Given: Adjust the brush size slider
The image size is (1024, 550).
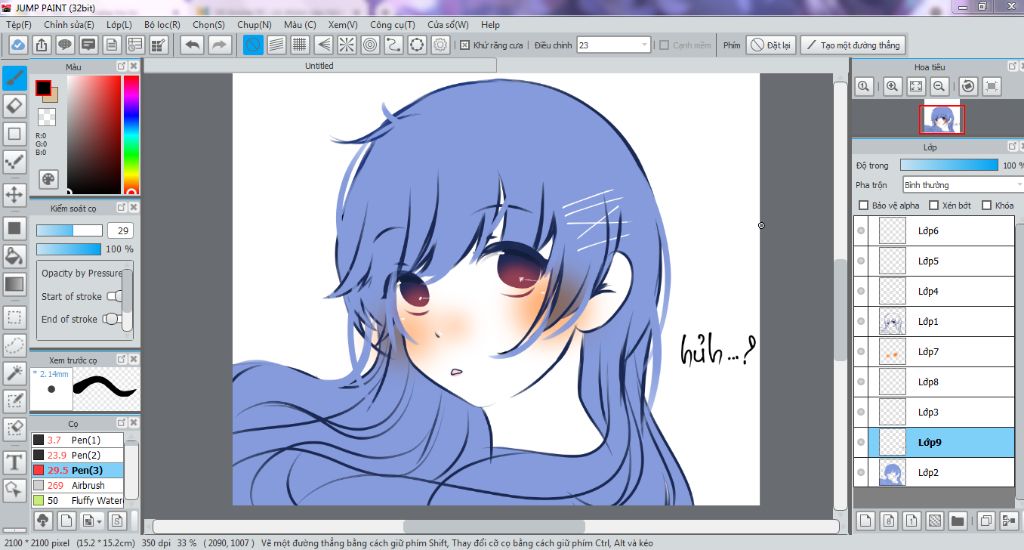Looking at the screenshot, I should (x=69, y=231).
